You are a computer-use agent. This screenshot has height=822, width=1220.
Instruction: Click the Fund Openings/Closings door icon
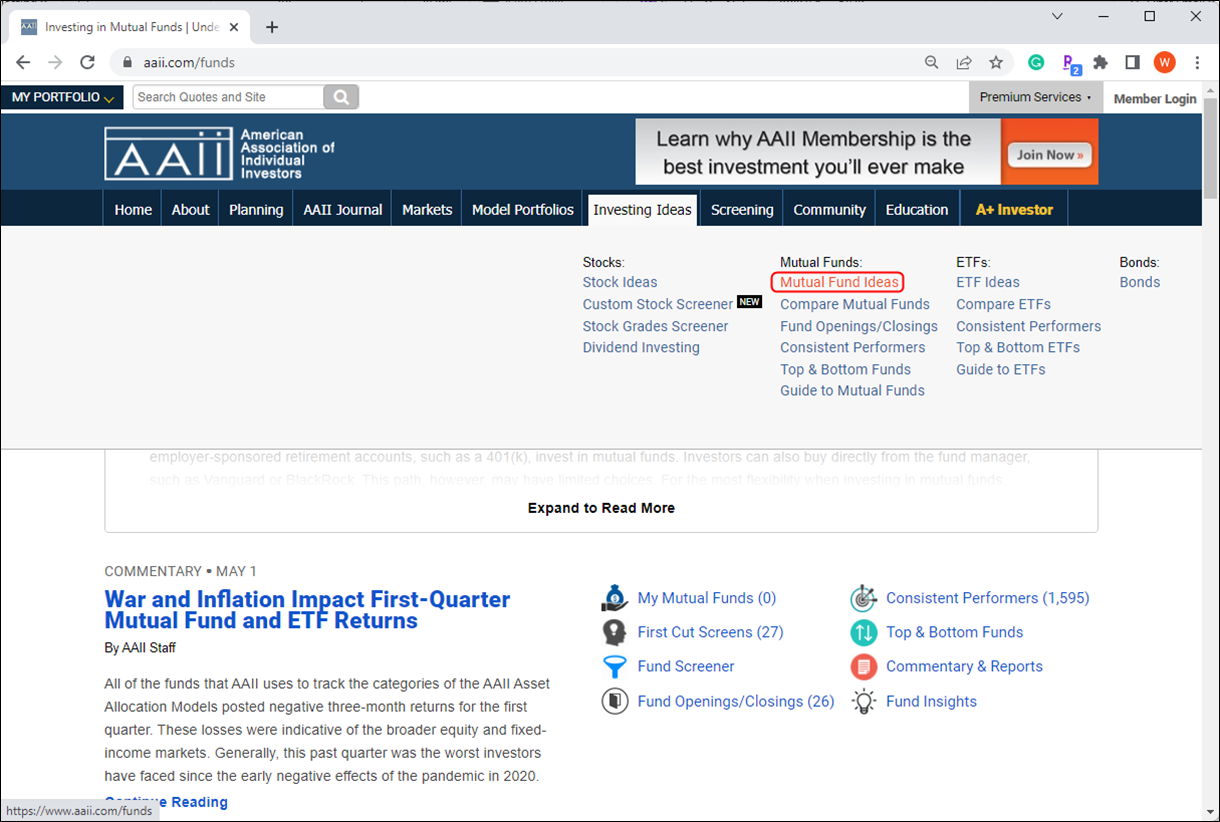614,701
